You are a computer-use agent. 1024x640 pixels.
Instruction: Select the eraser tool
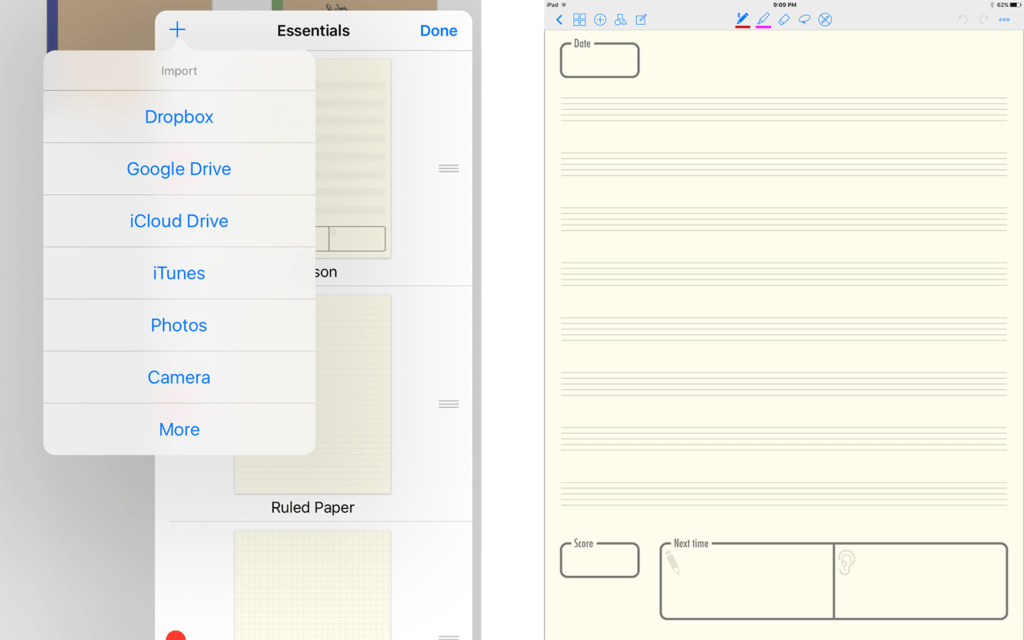(x=785, y=19)
